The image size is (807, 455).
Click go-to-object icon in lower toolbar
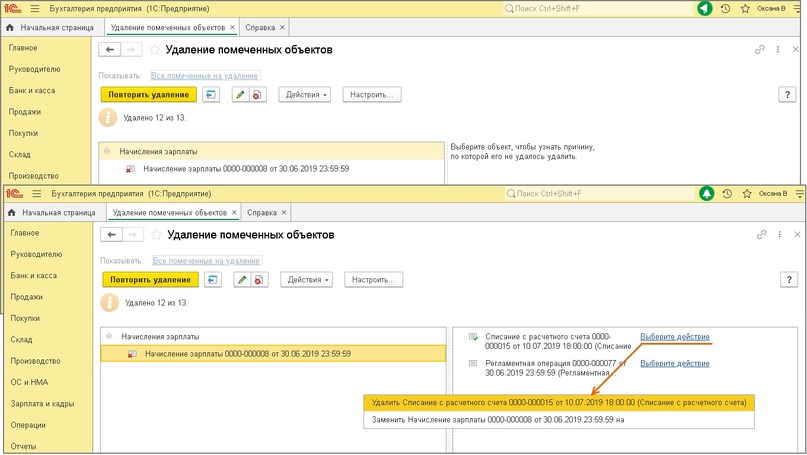pos(213,279)
